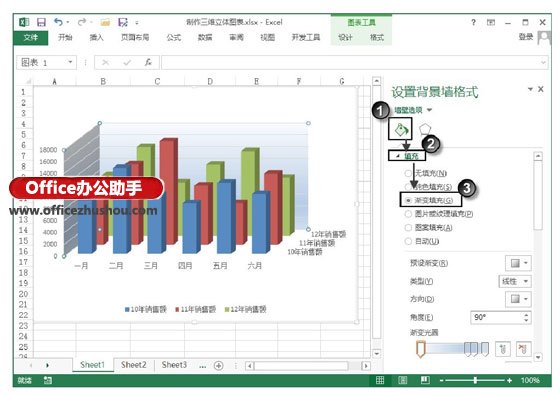Click the 12年销售额 legend entry
Screen dimensions: 560x395
[245, 309]
